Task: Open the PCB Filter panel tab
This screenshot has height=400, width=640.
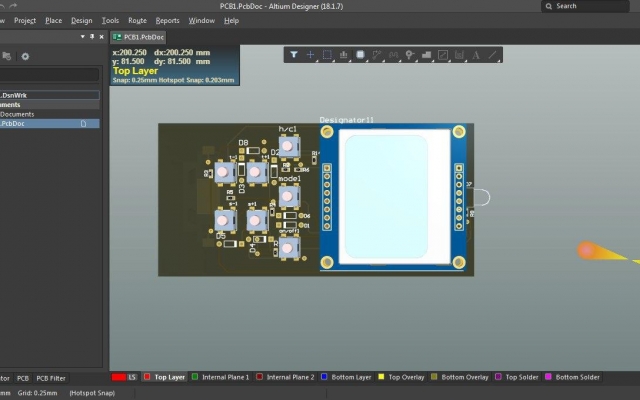Action: click(51, 378)
